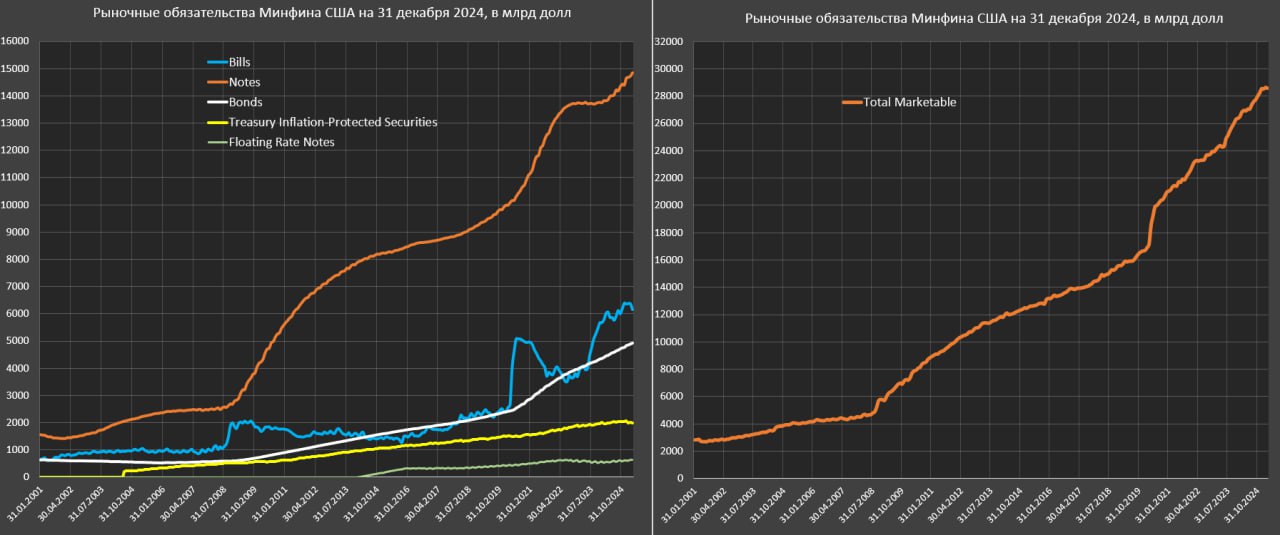Click the end point of Total Marketable line
Image resolution: width=1280 pixels, height=535 pixels.
(x=1267, y=89)
